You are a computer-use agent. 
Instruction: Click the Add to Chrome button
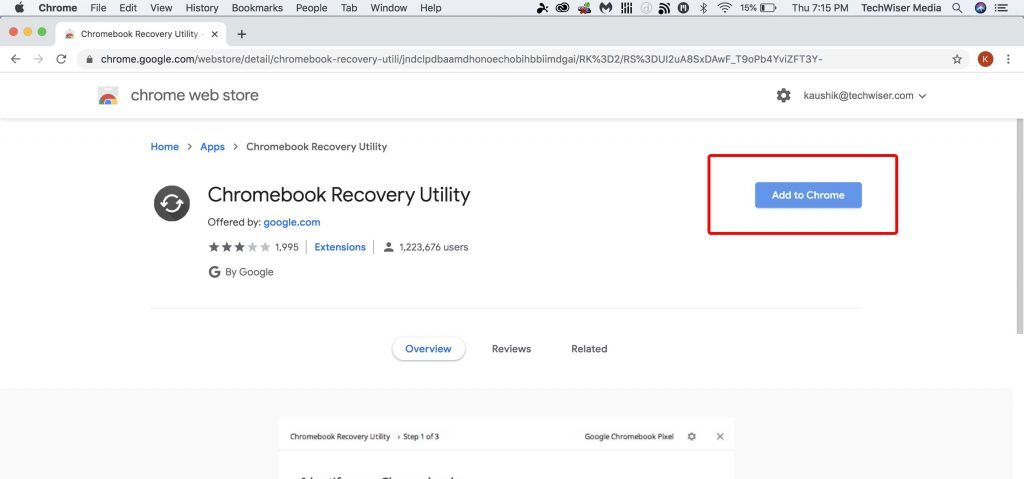pyautogui.click(x=808, y=195)
